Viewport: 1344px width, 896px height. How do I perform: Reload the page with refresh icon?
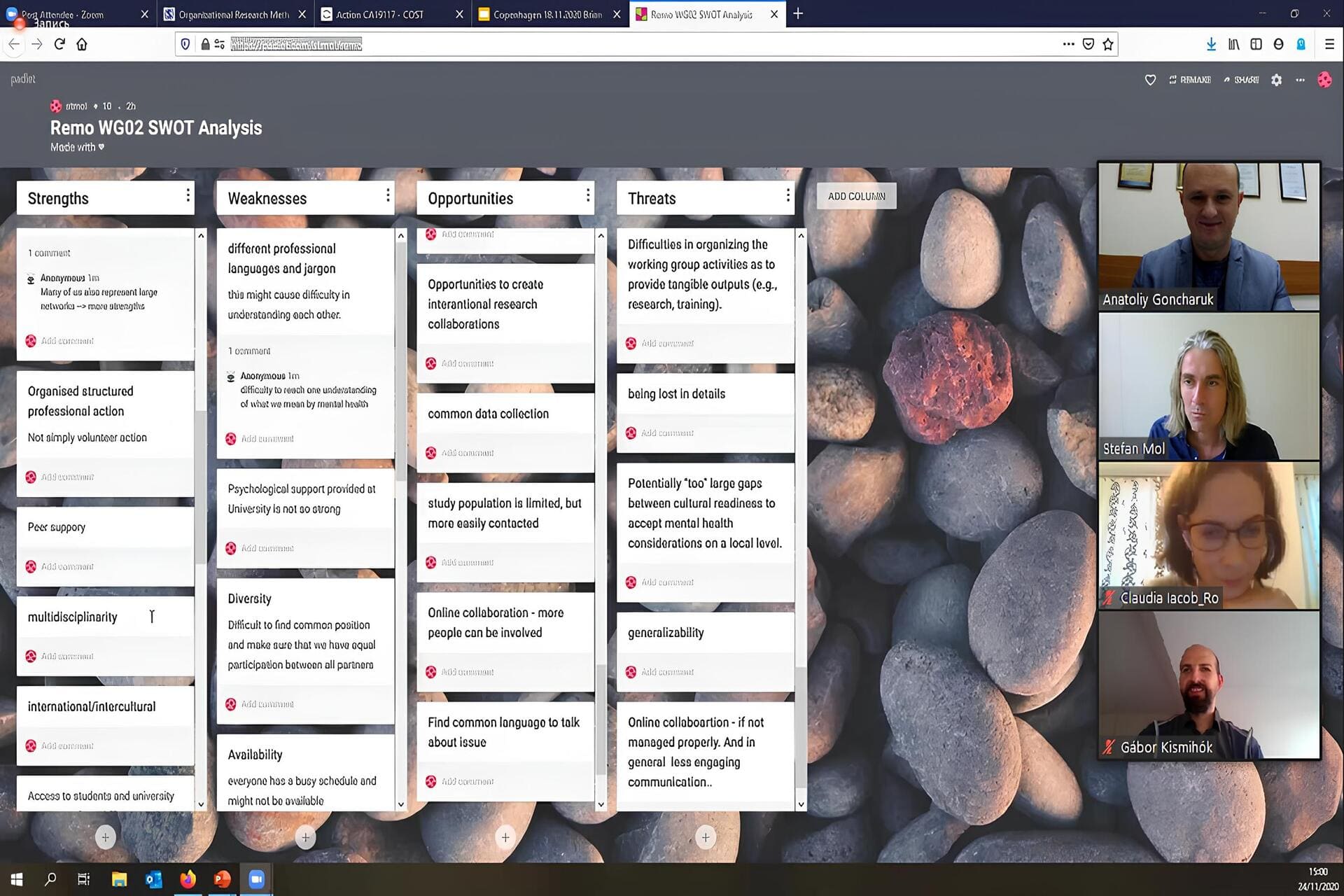pos(59,44)
